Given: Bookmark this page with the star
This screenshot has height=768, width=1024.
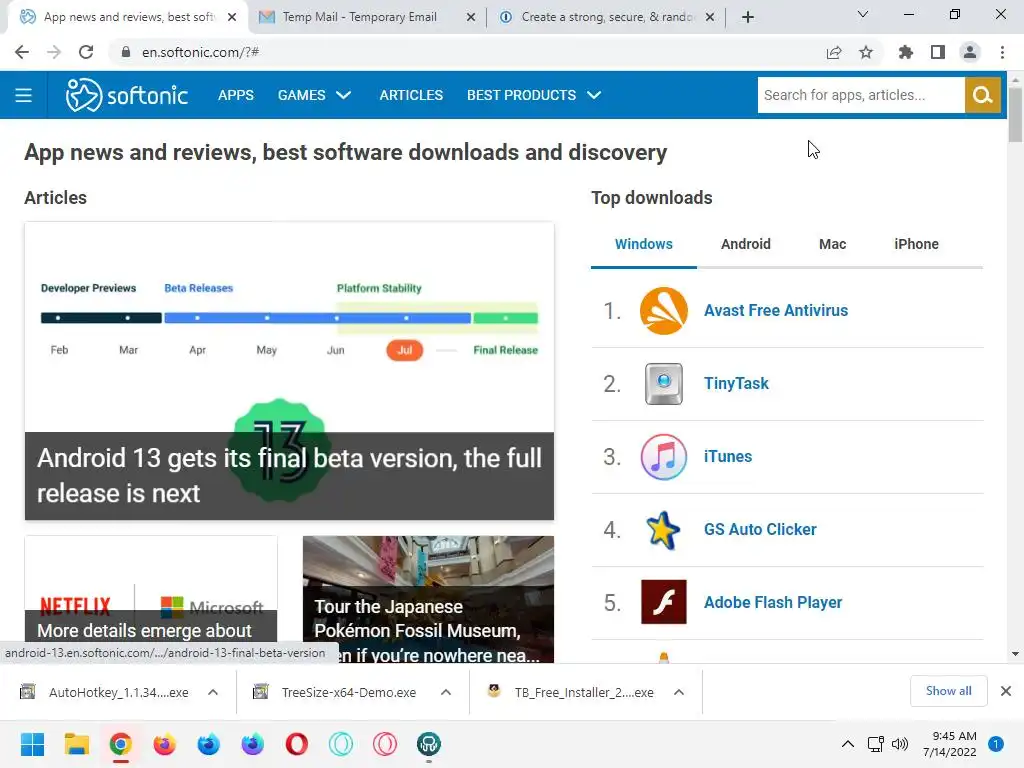Looking at the screenshot, I should (x=866, y=52).
